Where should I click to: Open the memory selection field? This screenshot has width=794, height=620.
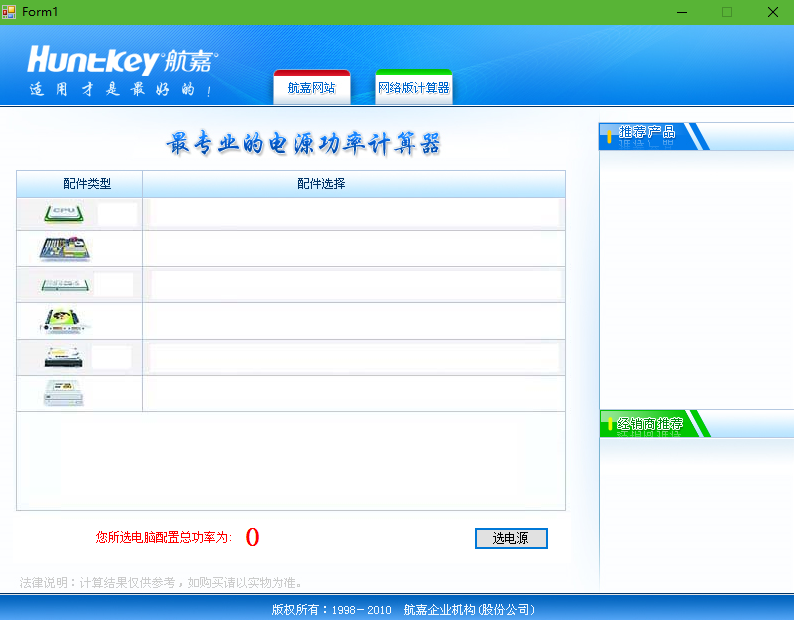coord(356,285)
